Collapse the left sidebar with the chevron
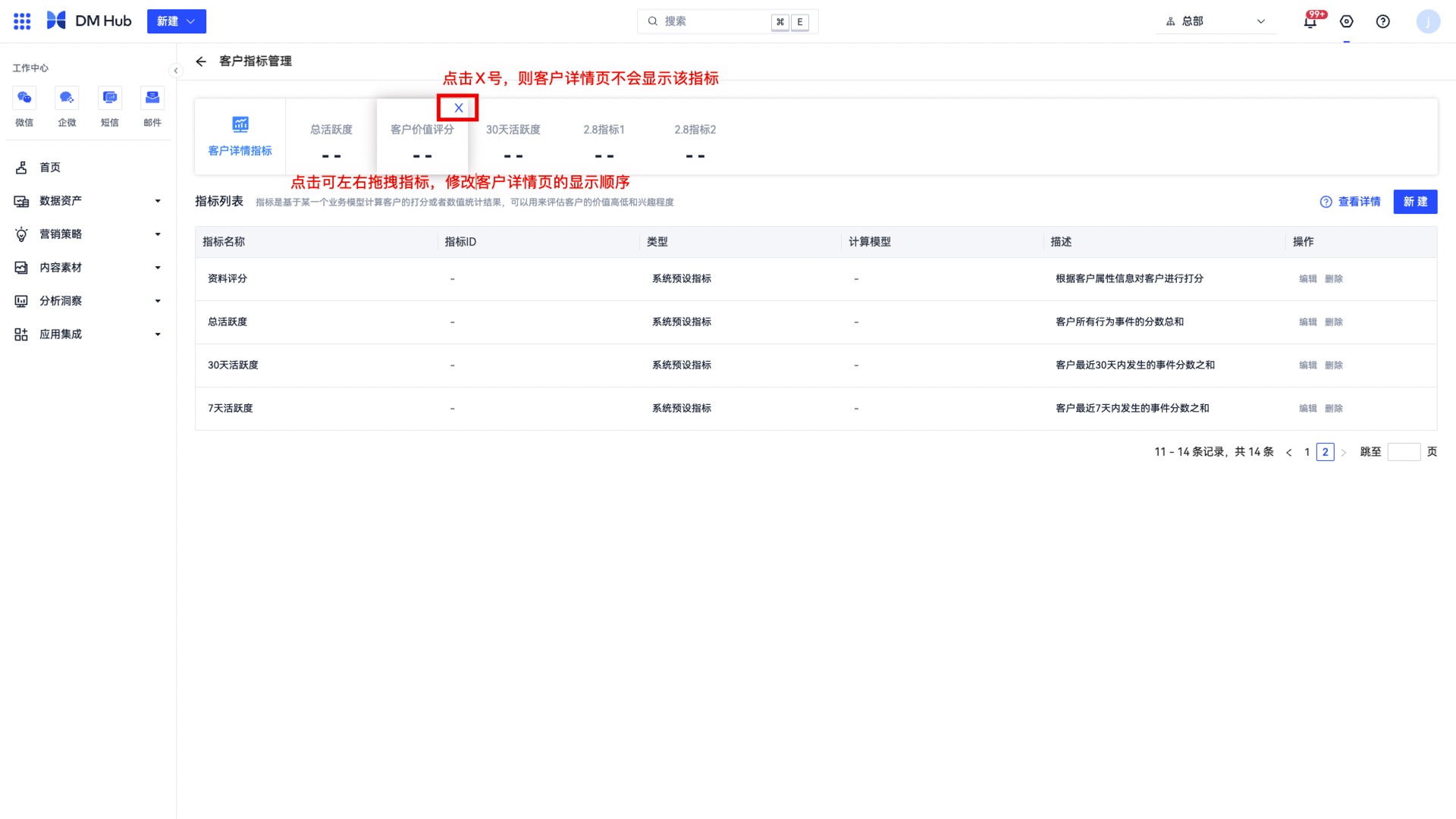 [176, 71]
